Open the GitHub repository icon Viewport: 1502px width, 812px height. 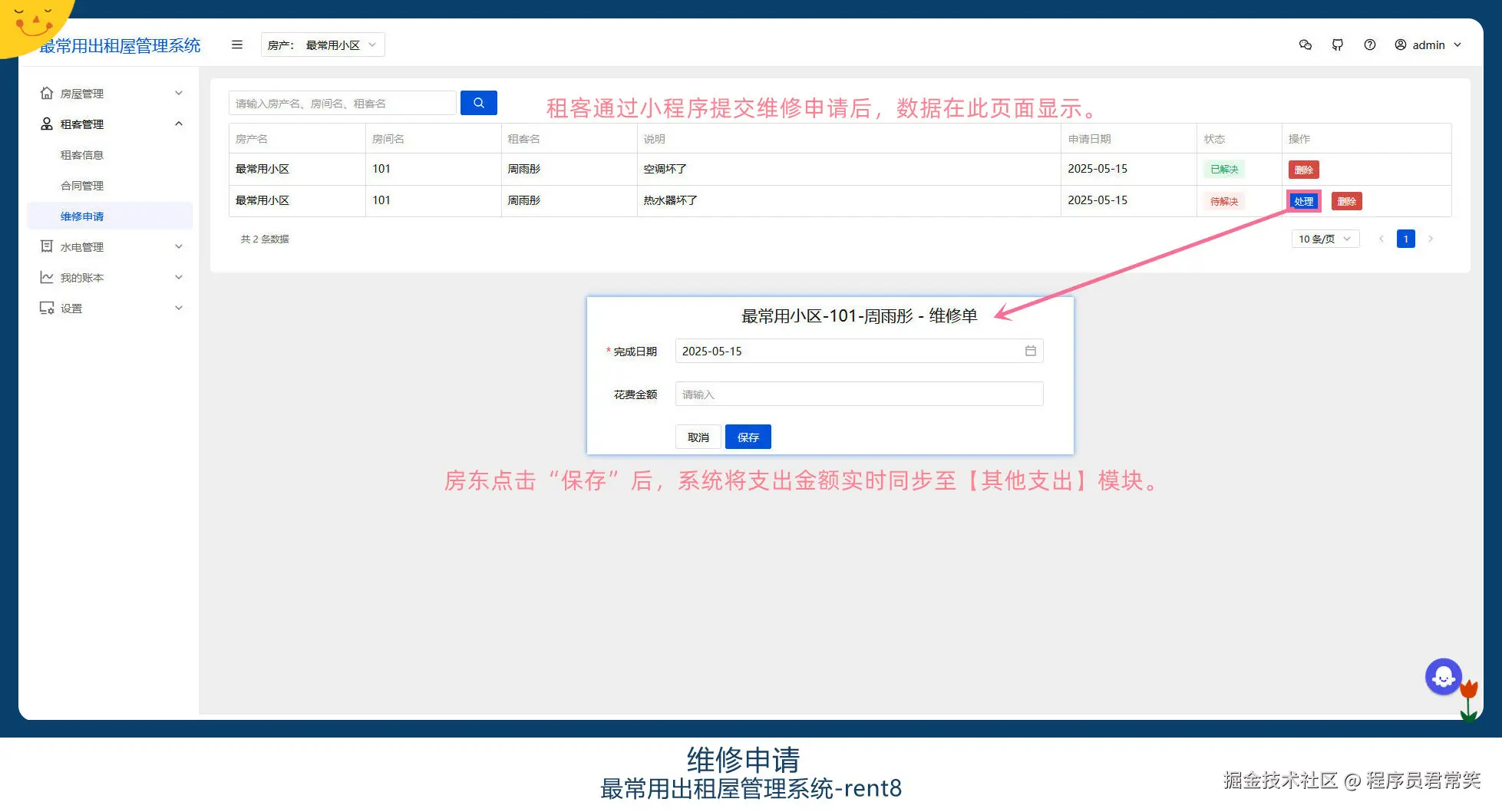click(x=1338, y=45)
